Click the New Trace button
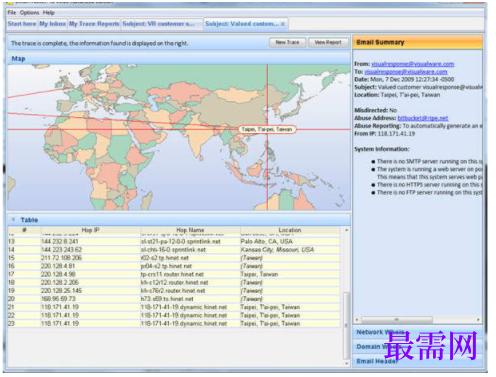 (287, 43)
